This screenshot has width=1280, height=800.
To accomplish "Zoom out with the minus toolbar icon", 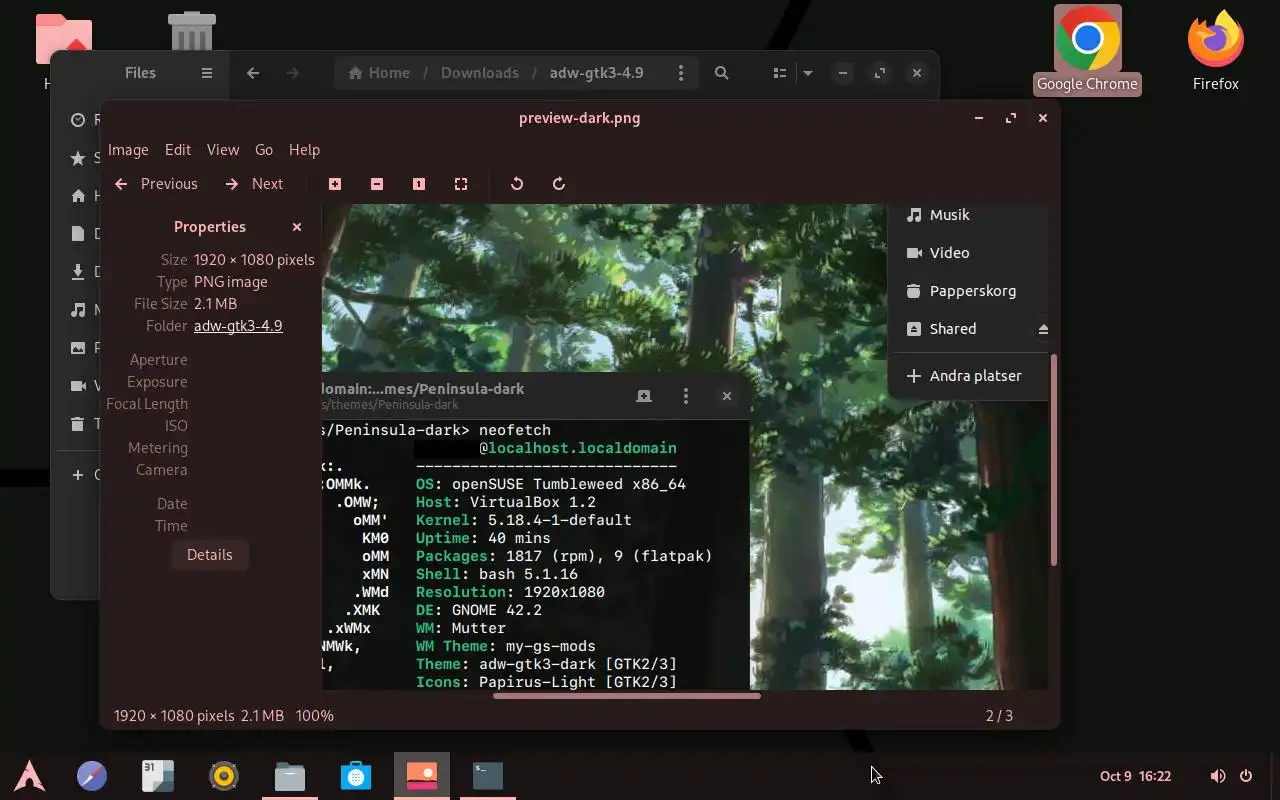I will (377, 184).
